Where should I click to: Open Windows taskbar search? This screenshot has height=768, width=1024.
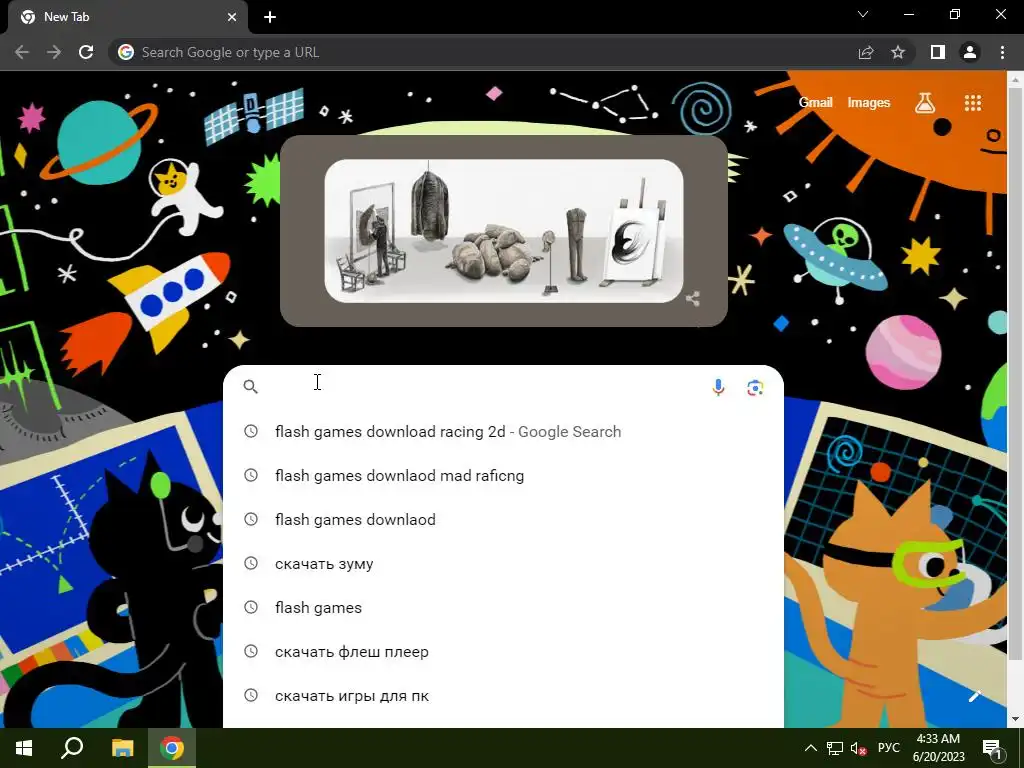(72, 748)
